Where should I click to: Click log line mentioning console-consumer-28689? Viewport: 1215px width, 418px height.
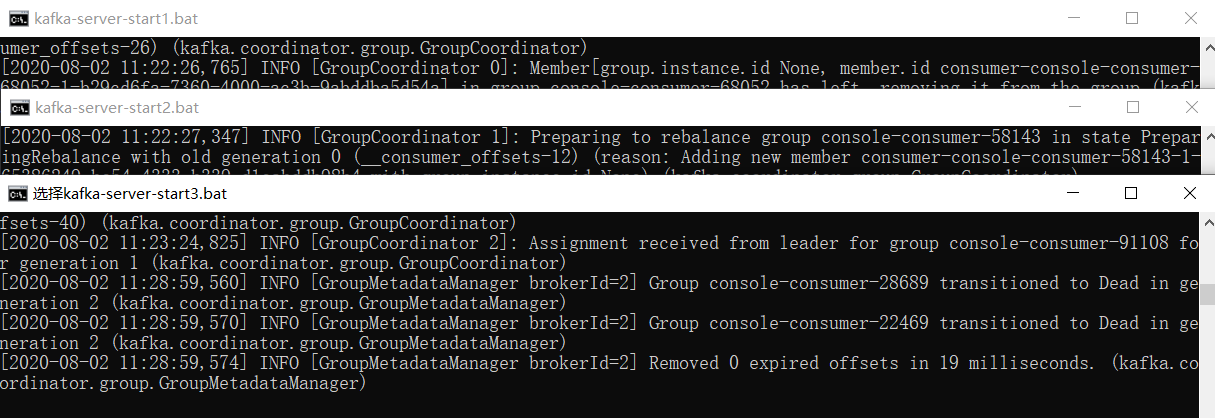pyautogui.click(x=600, y=283)
